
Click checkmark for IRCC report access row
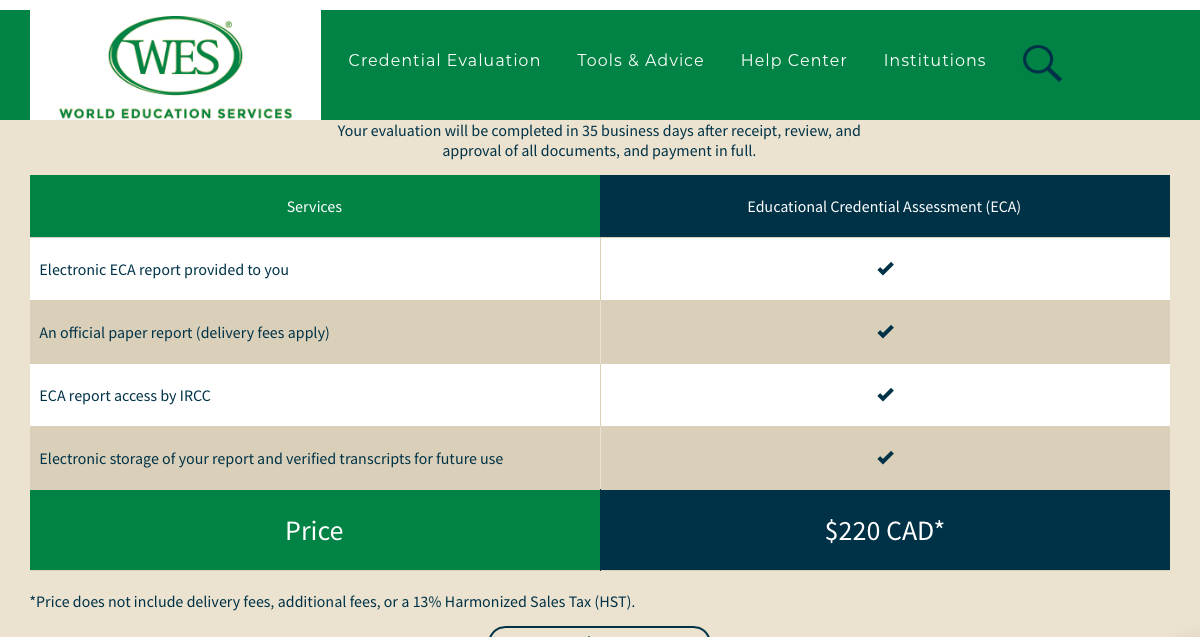tap(885, 394)
